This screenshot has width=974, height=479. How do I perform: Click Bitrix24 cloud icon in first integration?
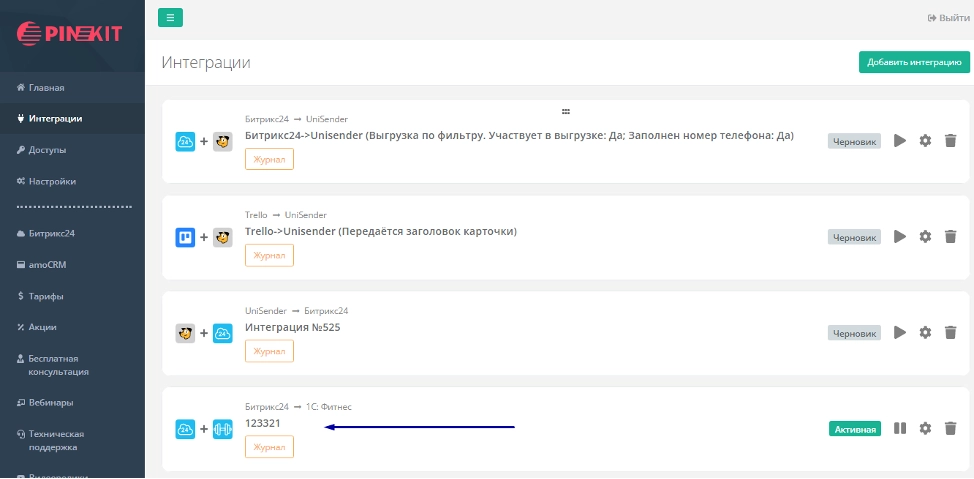(x=185, y=141)
